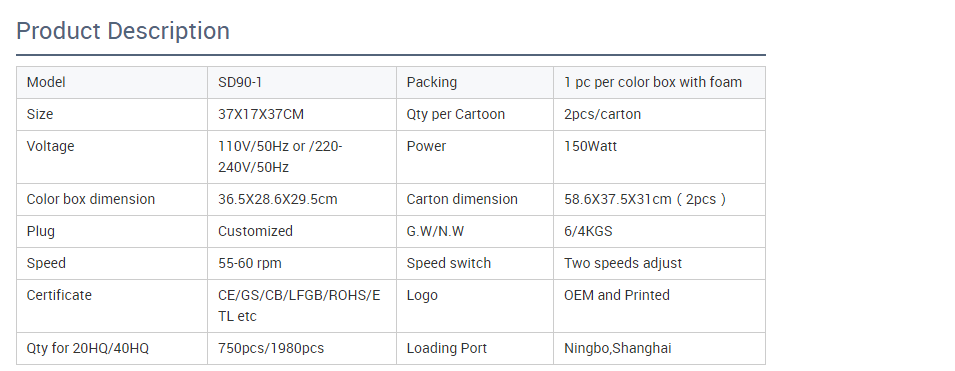Select the SD90-1 model value cell

coord(301,82)
